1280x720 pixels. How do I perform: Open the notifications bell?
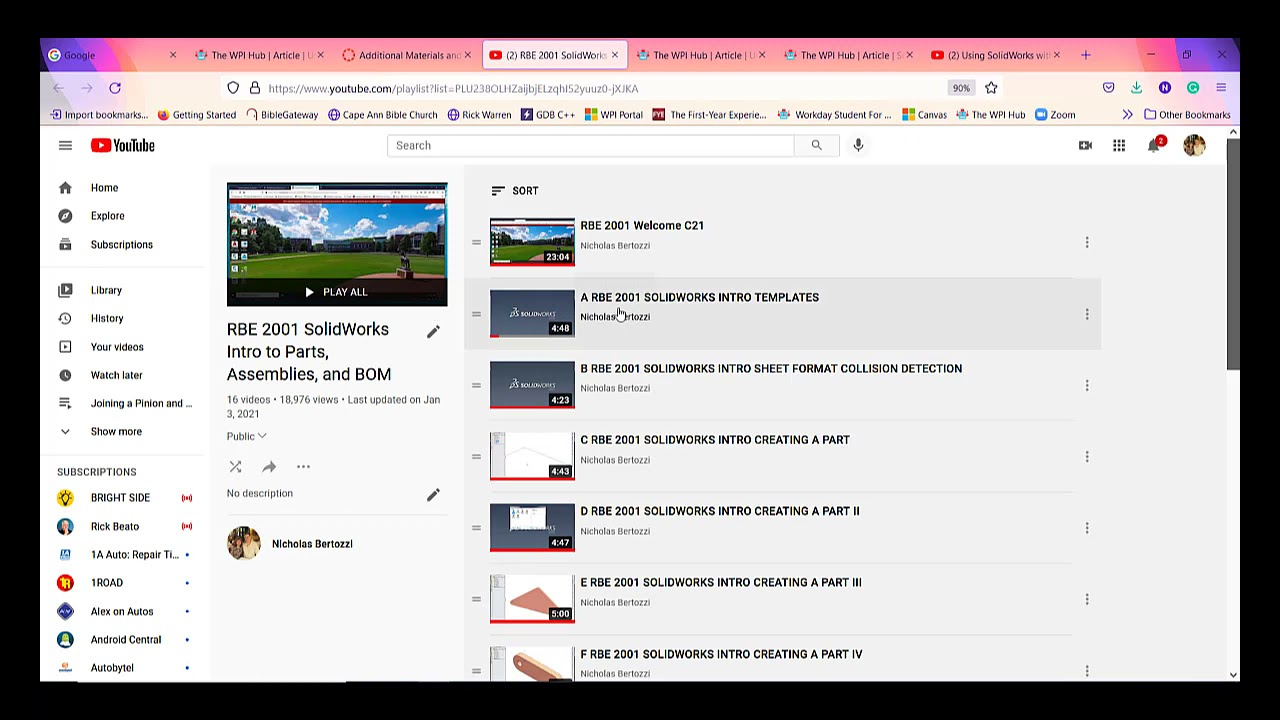coord(1155,145)
